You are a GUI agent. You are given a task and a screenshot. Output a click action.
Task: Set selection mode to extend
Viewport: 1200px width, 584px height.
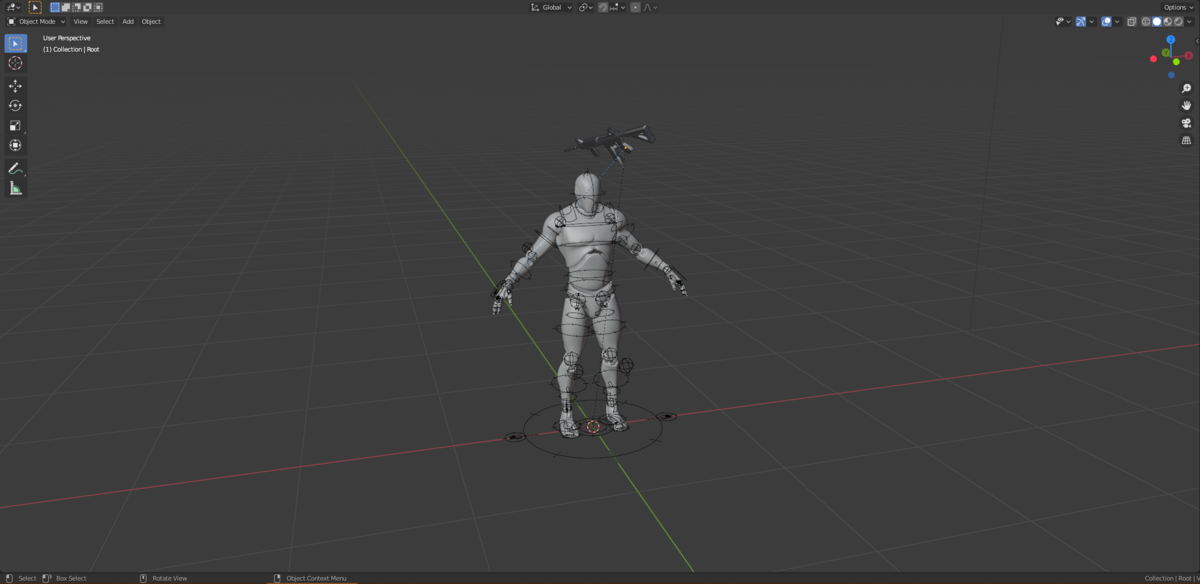66,7
